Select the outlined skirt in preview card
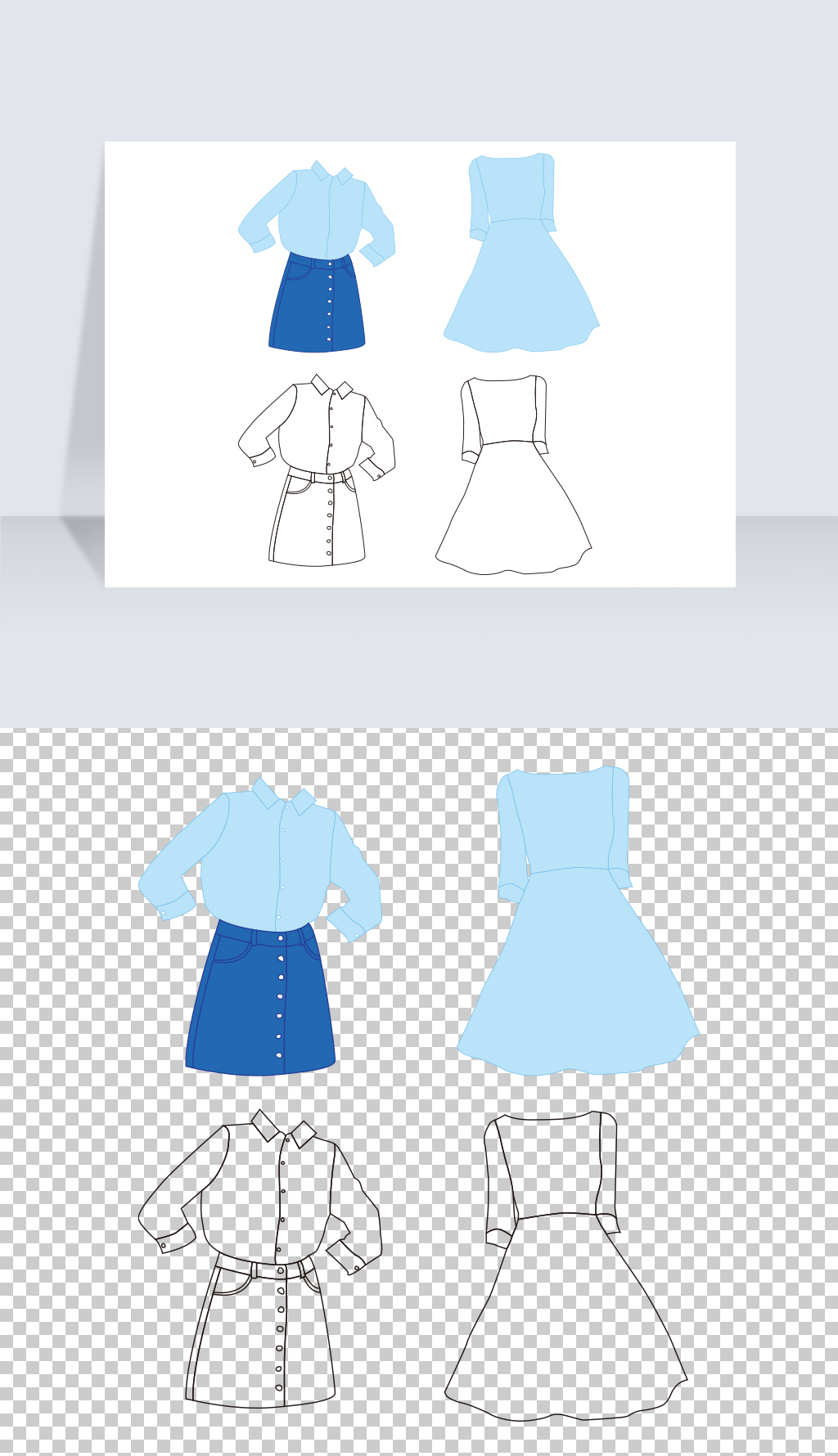Screen dimensions: 838x1456 (x=318, y=518)
